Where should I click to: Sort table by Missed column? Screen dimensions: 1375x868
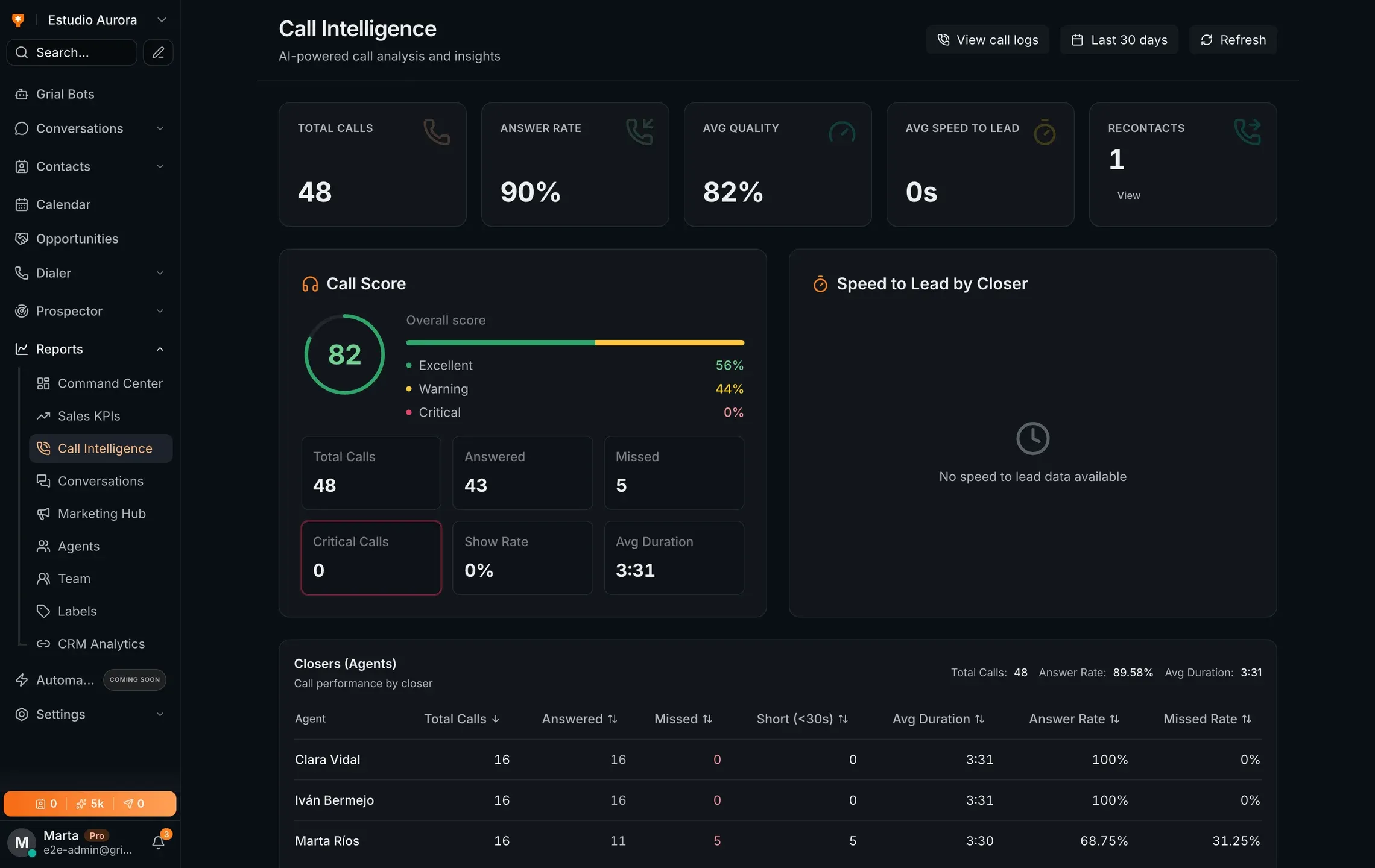pyautogui.click(x=683, y=719)
